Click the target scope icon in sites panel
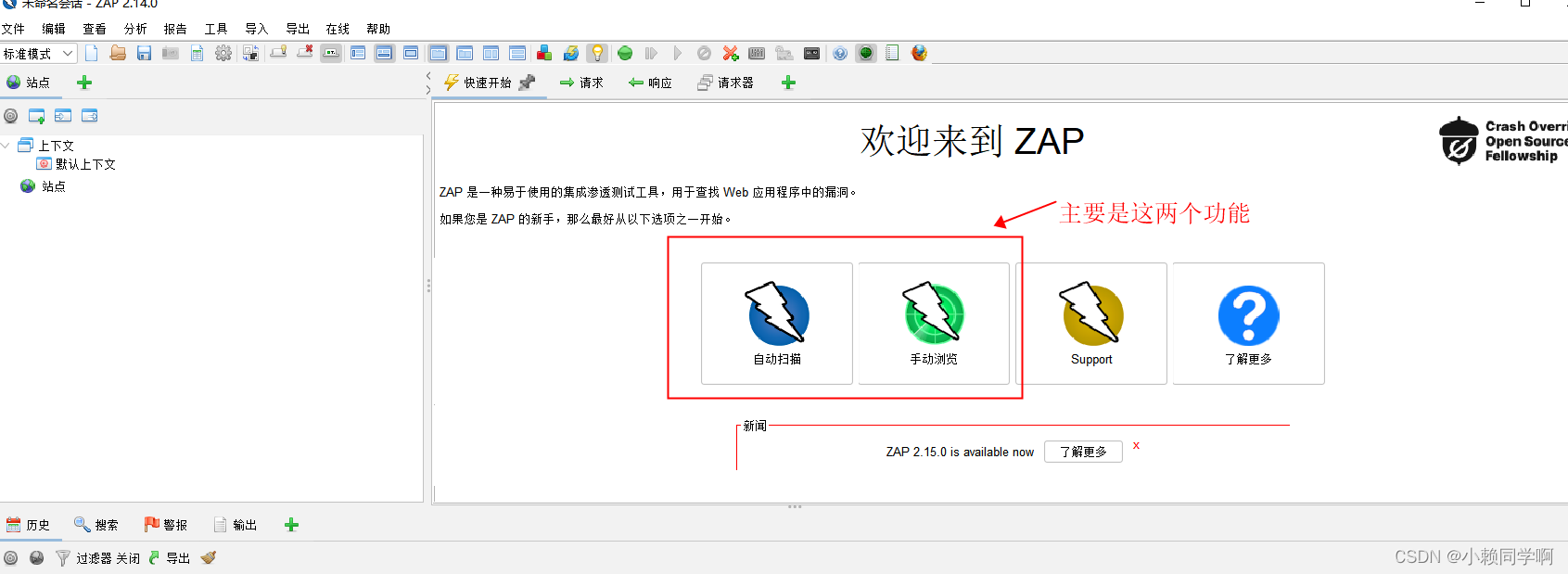Viewport: 1568px width, 574px height. click(11, 116)
